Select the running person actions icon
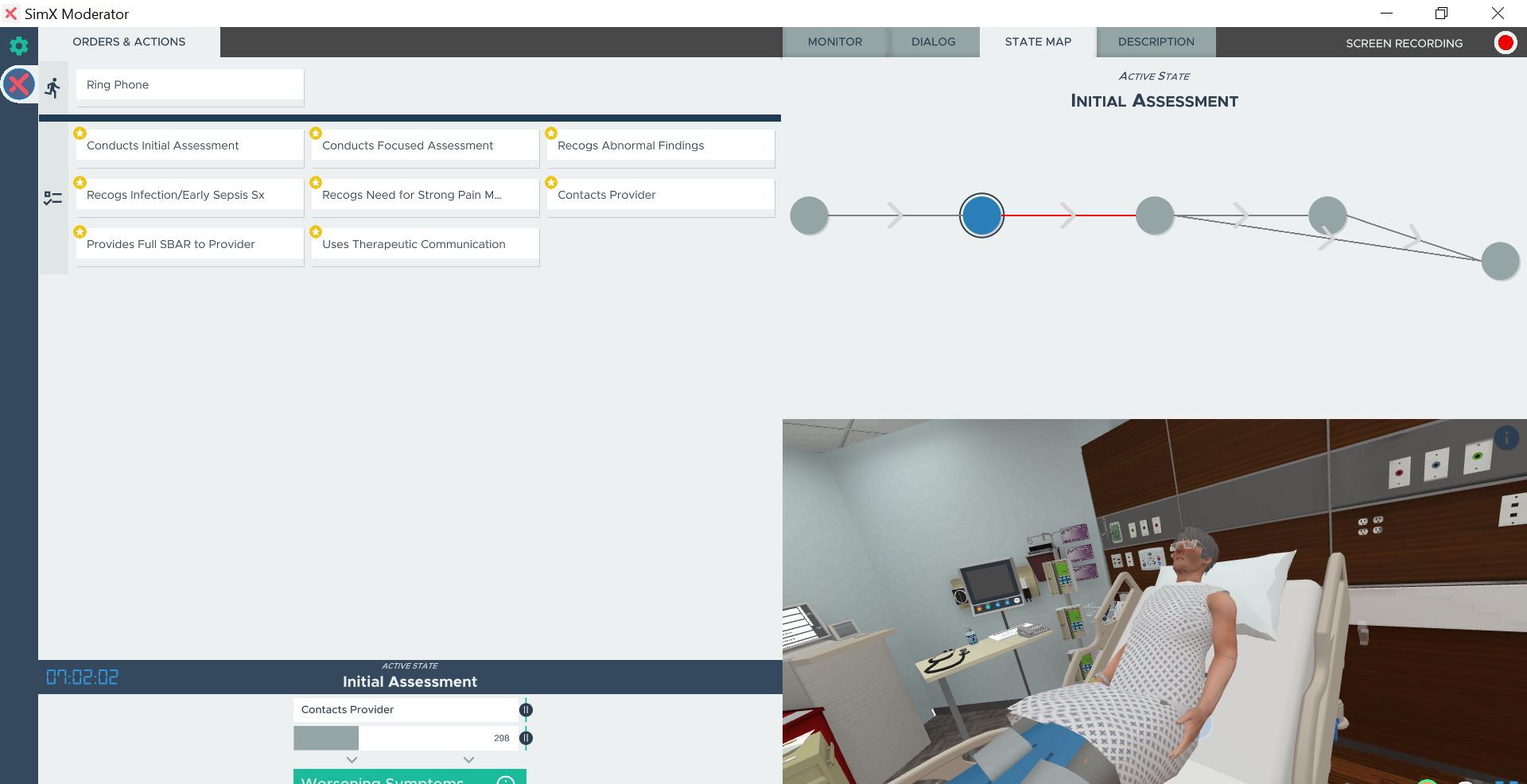1527x784 pixels. pyautogui.click(x=53, y=87)
